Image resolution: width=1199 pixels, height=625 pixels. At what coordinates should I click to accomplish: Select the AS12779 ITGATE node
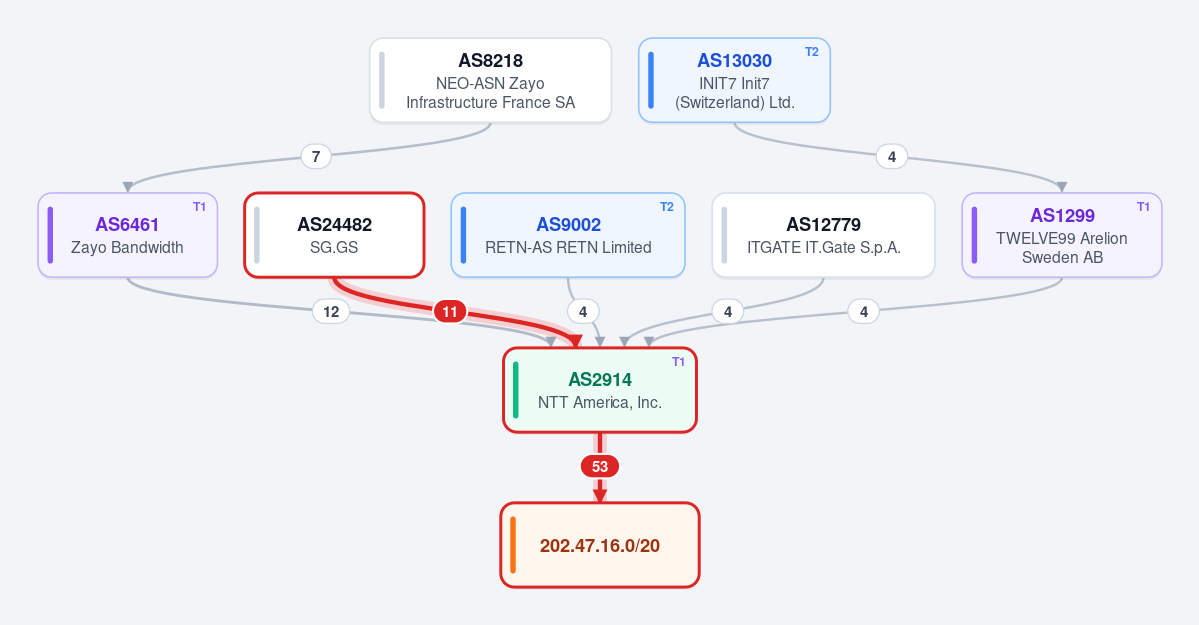pyautogui.click(x=824, y=235)
